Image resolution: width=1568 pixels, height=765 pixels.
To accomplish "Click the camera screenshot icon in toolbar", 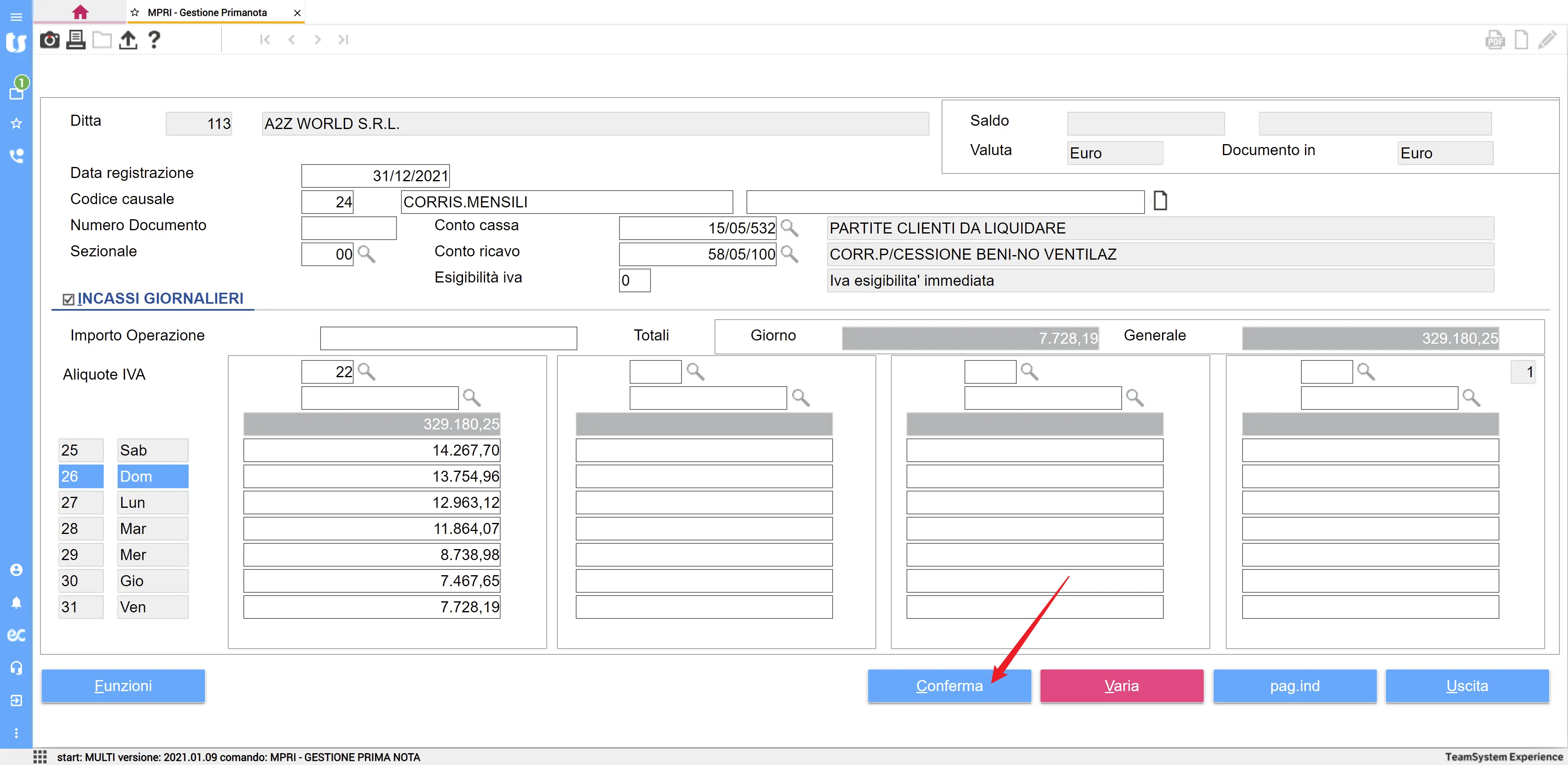I will pos(49,40).
